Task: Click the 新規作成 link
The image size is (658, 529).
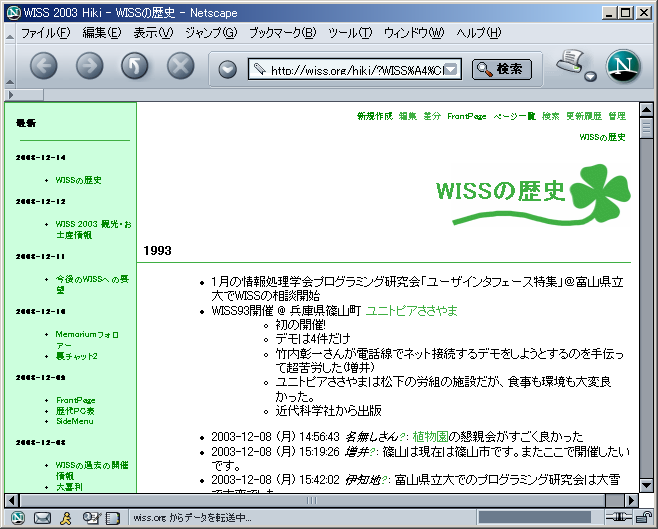Action: [x=375, y=116]
